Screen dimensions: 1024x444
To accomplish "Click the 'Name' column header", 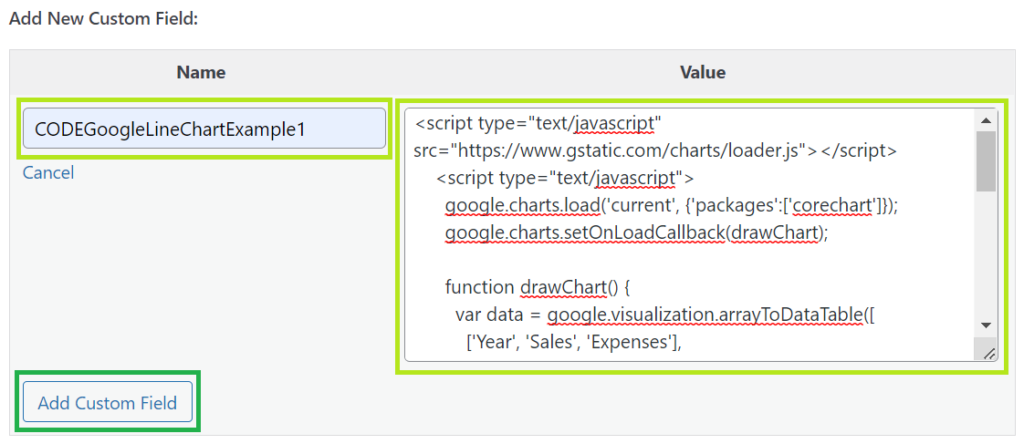I will [x=201, y=72].
